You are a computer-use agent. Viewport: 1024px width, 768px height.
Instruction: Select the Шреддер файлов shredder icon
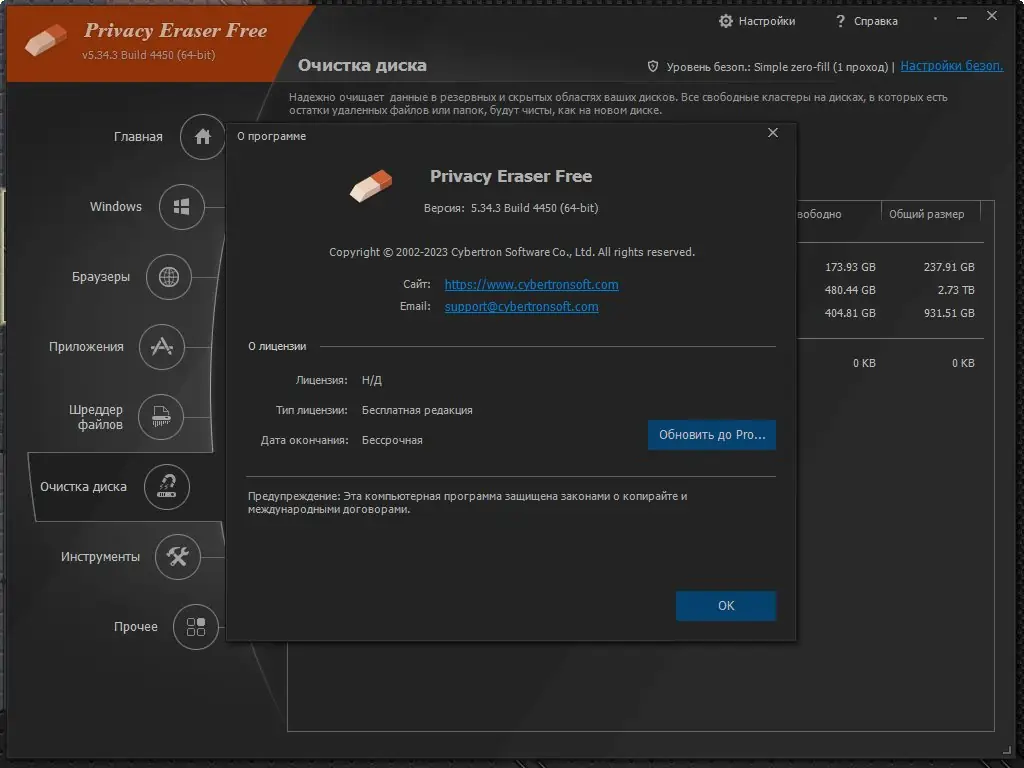coord(161,417)
